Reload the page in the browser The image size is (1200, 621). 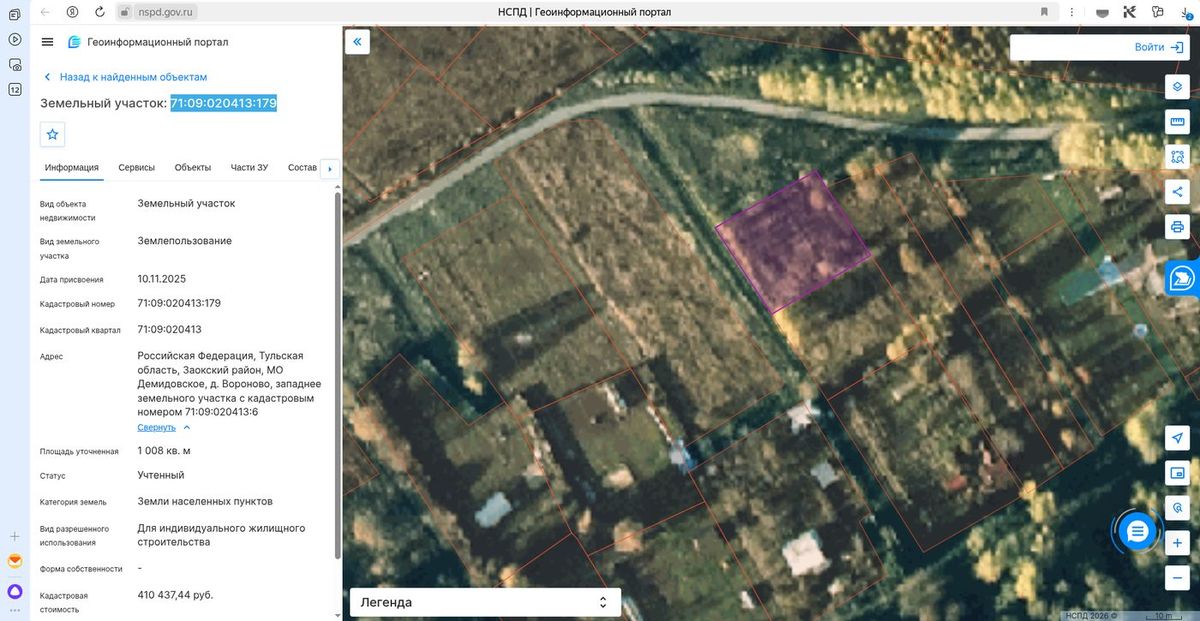99,12
